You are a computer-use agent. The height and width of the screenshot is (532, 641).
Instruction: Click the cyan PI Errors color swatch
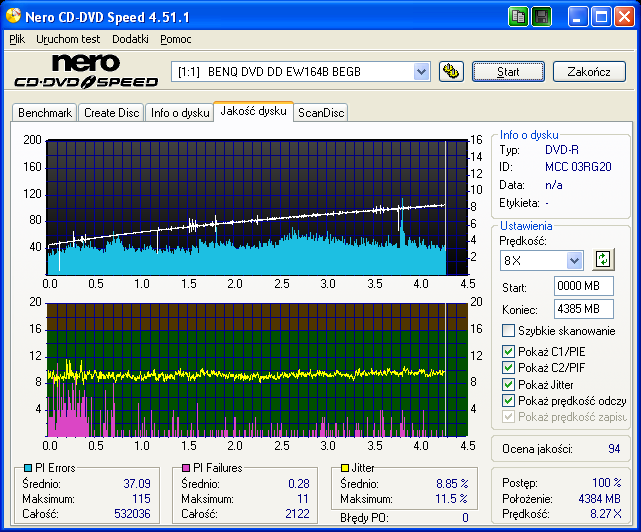(28, 468)
